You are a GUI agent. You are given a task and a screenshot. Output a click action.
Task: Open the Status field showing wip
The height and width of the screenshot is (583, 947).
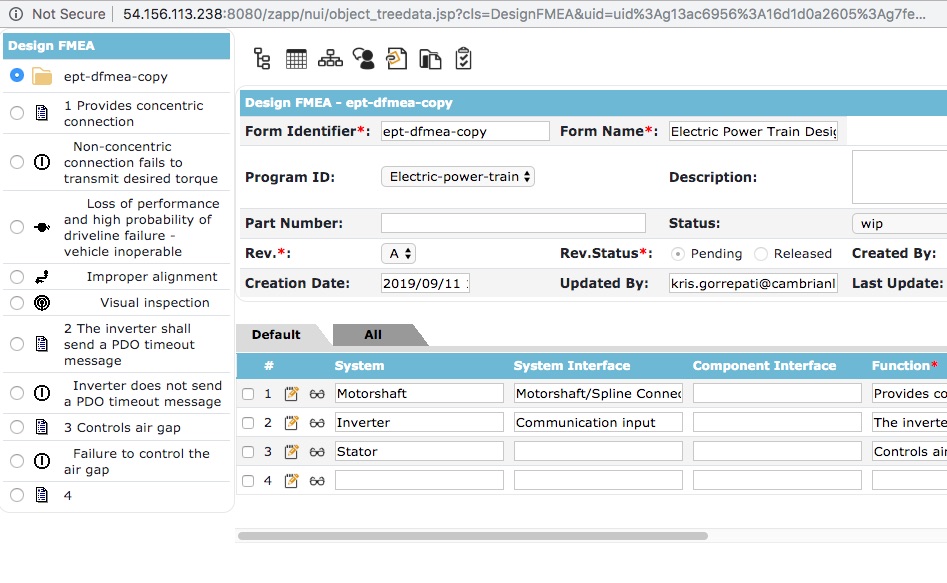(x=899, y=224)
